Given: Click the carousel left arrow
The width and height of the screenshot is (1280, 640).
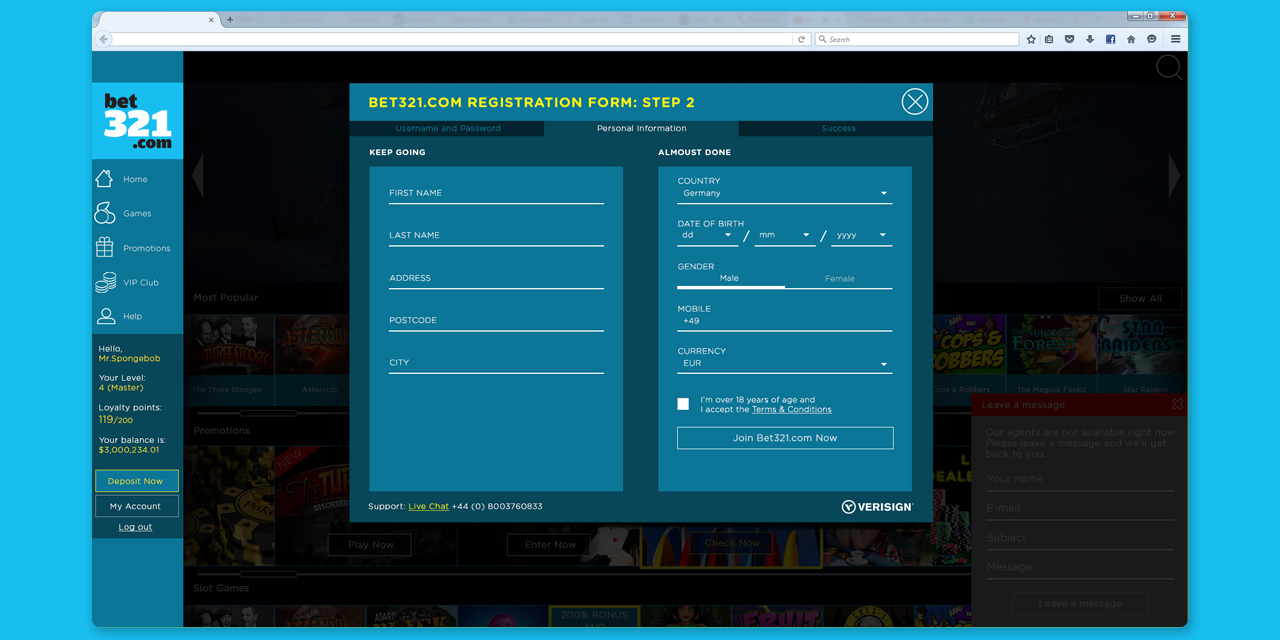Looking at the screenshot, I should [198, 175].
